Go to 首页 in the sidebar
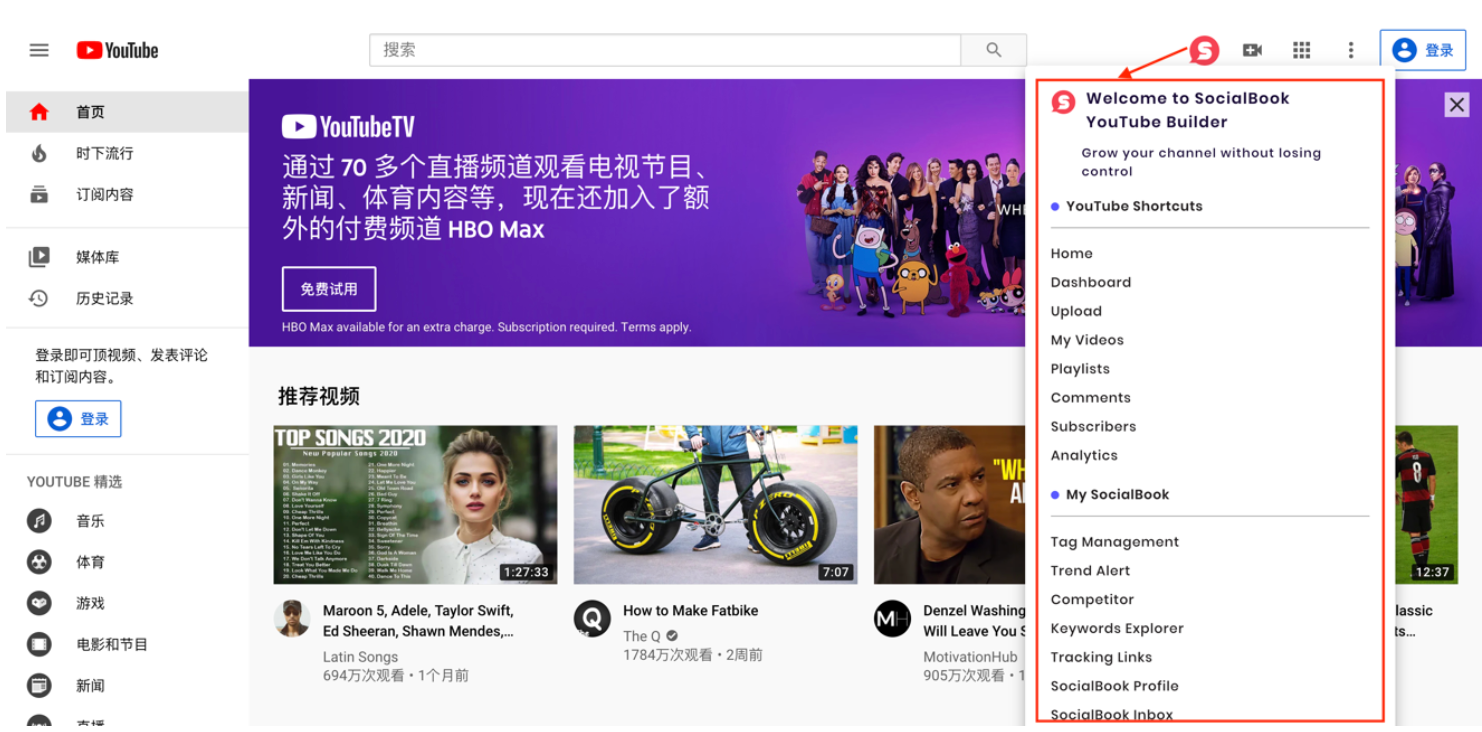This screenshot has width=1482, height=732. click(127, 112)
